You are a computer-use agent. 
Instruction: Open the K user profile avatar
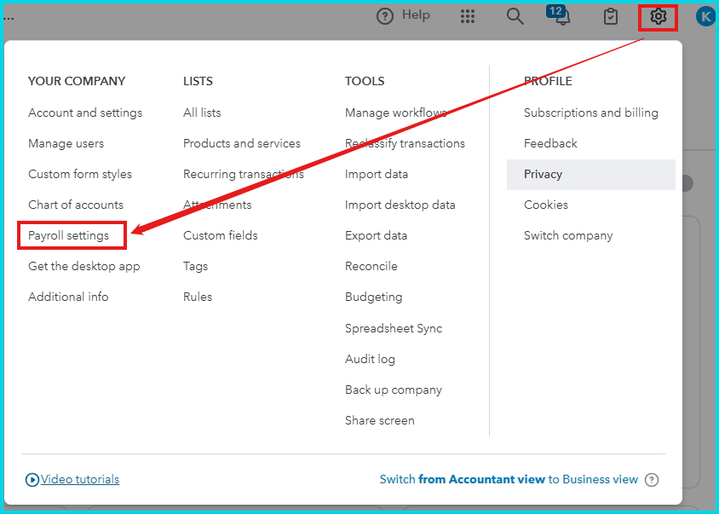click(706, 17)
